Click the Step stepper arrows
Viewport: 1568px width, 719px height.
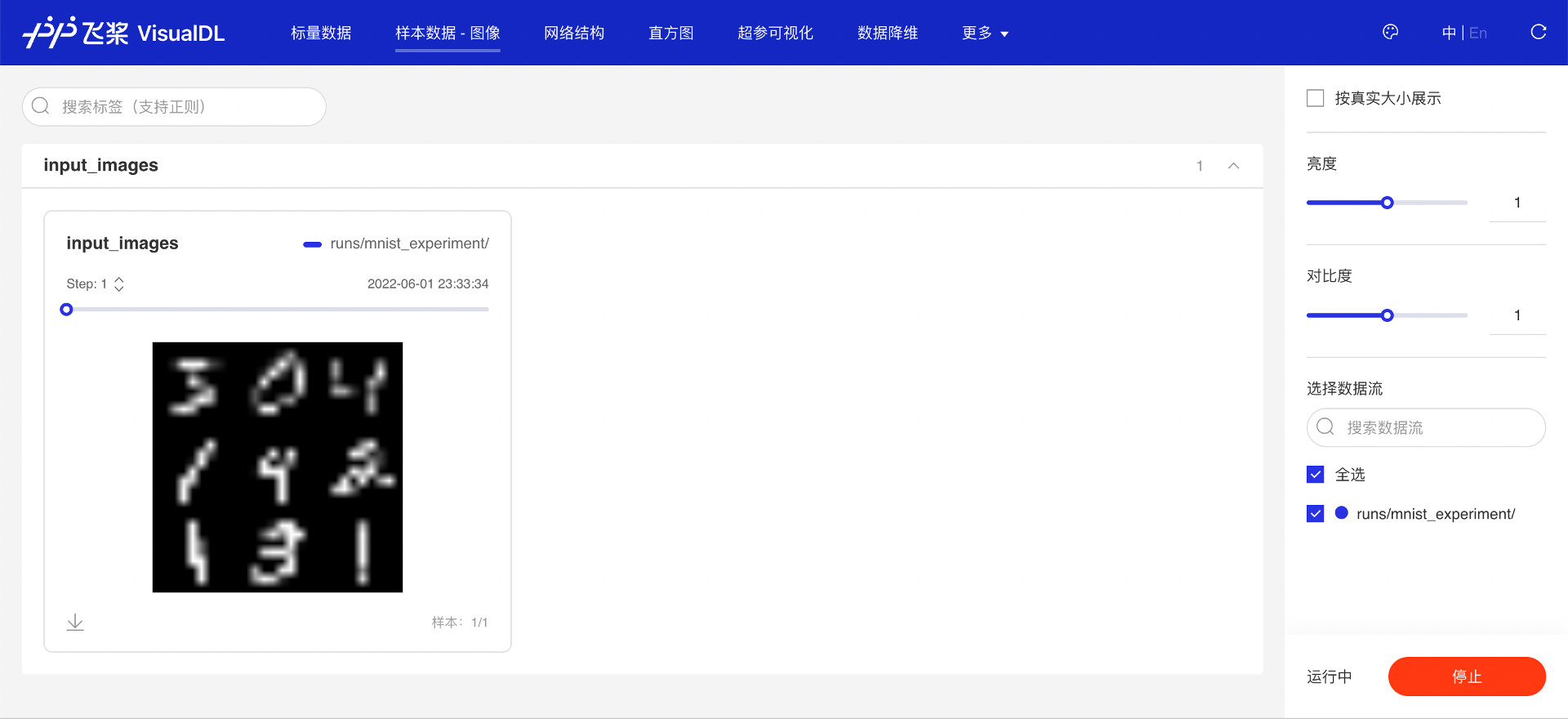click(119, 284)
